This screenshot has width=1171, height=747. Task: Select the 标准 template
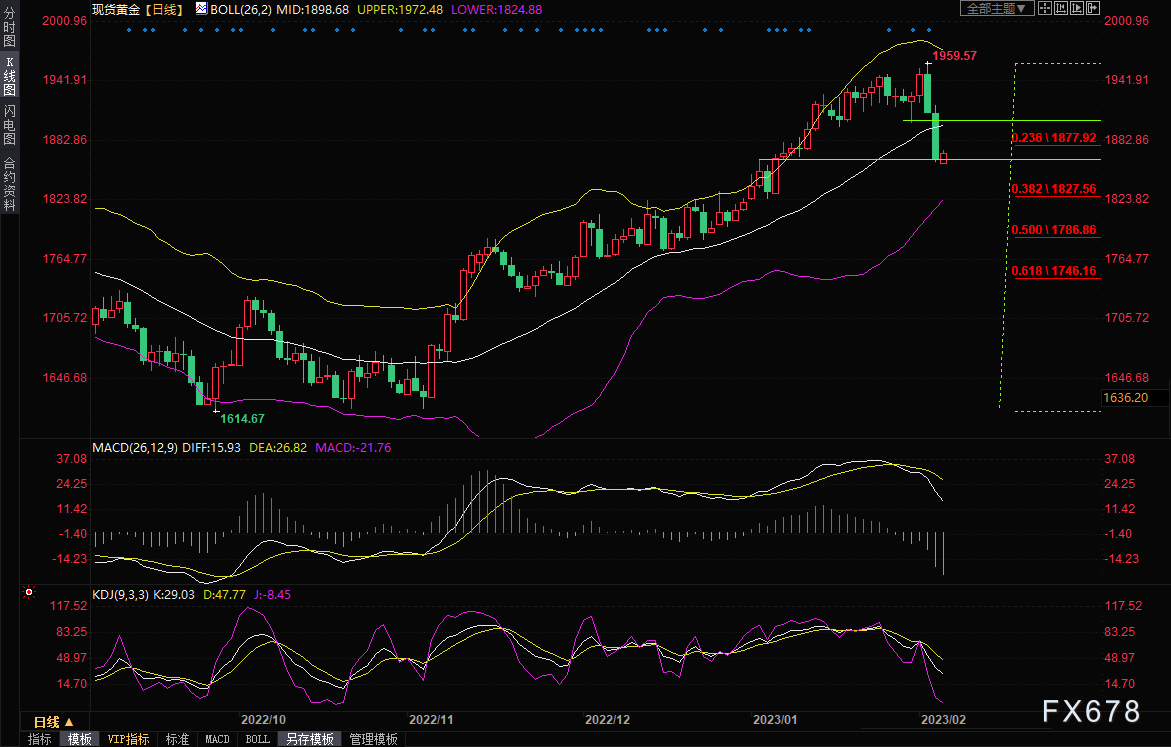(177, 739)
